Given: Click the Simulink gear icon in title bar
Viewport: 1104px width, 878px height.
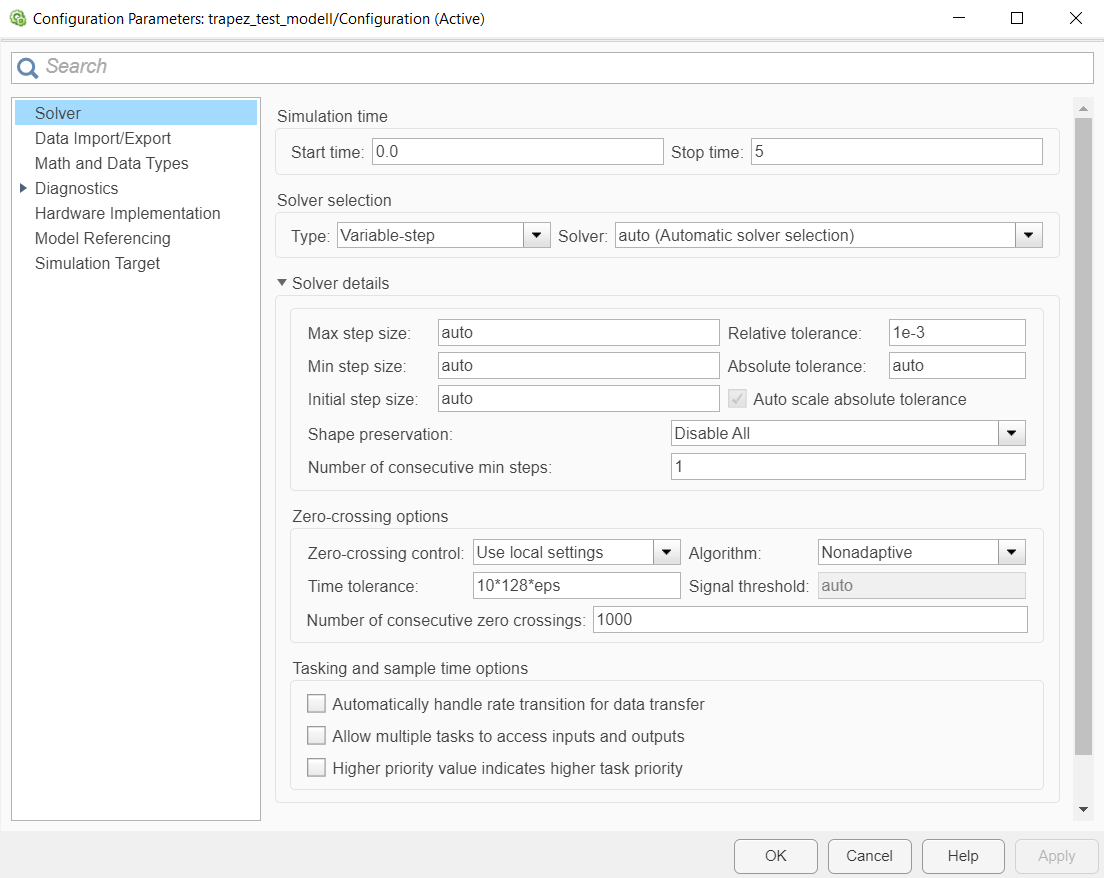Looking at the screenshot, I should click(x=17, y=18).
